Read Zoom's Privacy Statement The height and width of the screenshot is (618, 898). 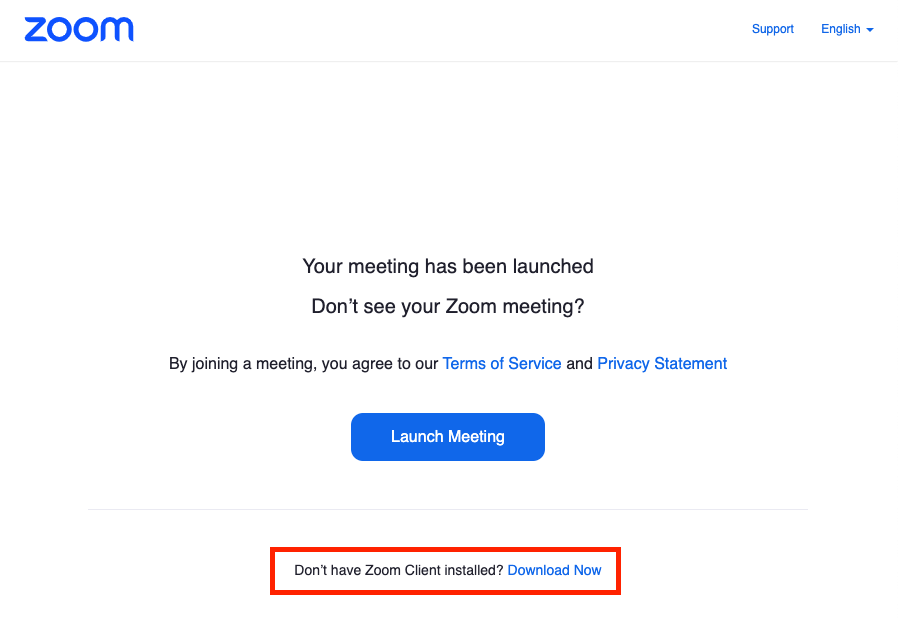[662, 364]
